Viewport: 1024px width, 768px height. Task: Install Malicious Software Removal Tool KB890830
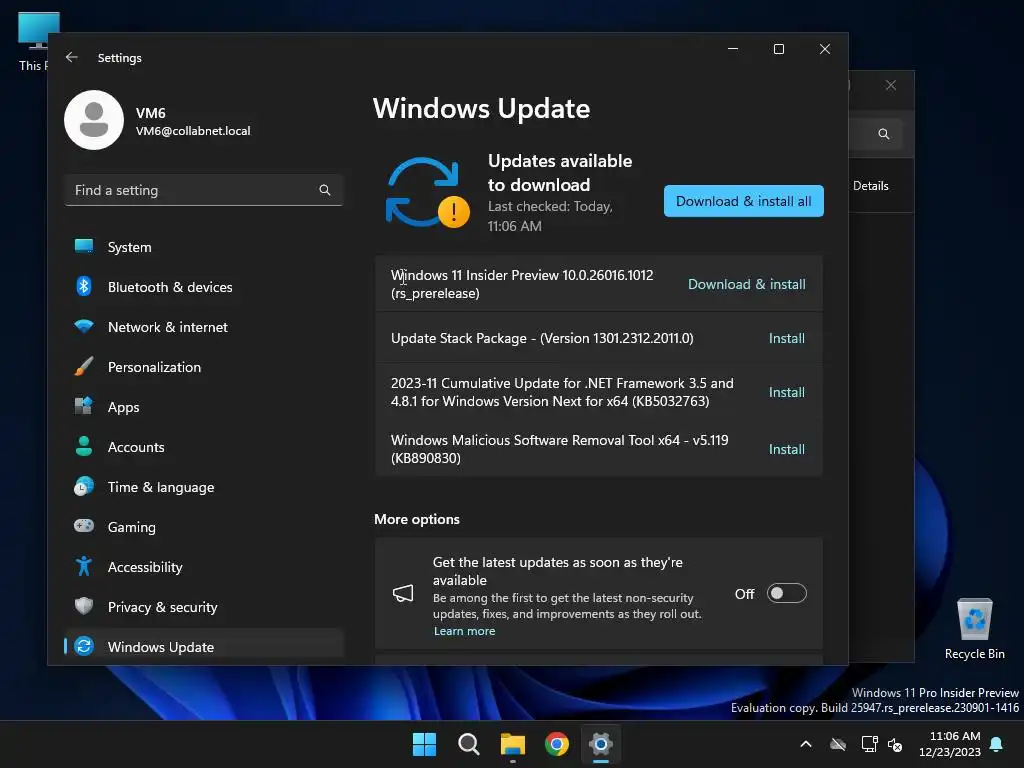click(786, 449)
